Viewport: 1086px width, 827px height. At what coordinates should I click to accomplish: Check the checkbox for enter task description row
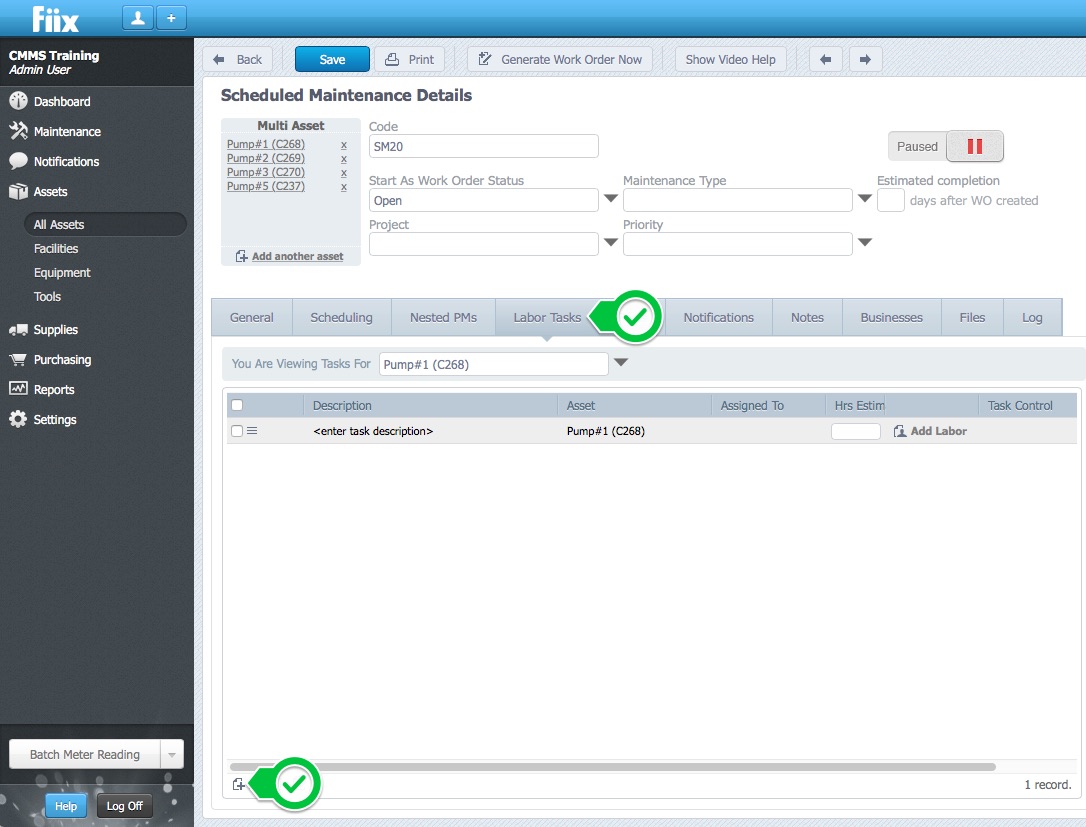click(237, 431)
